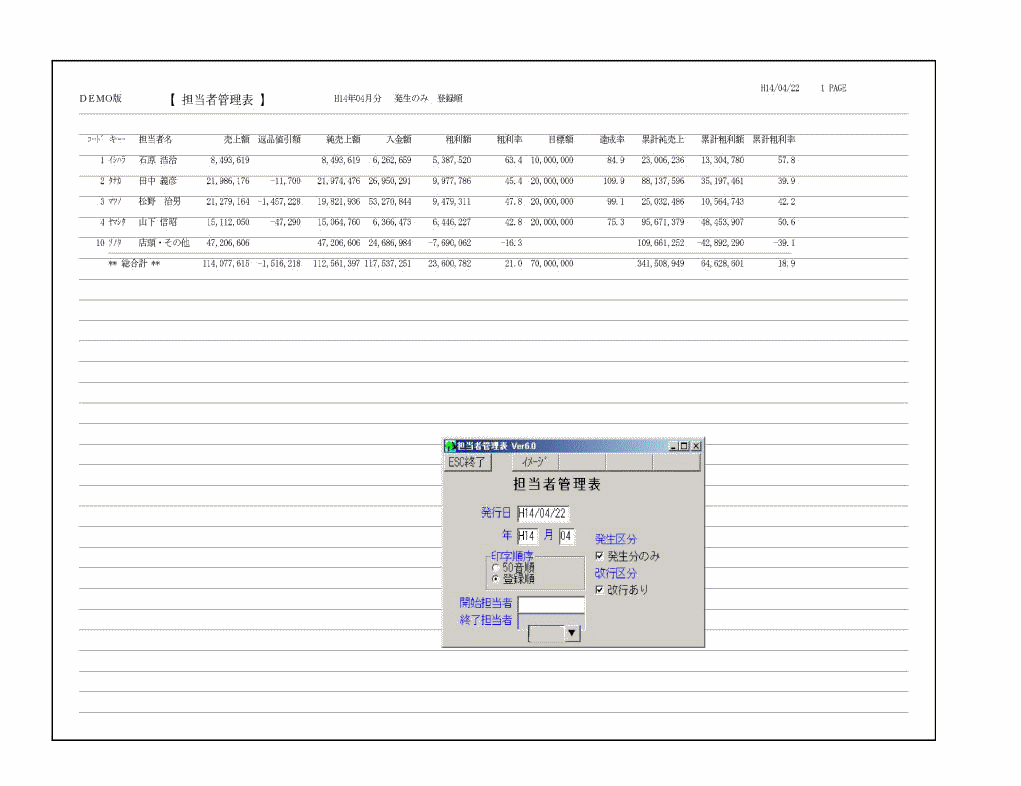1021x786 pixels.
Task: Click the 開始担当者 input field
Action: click(x=551, y=604)
